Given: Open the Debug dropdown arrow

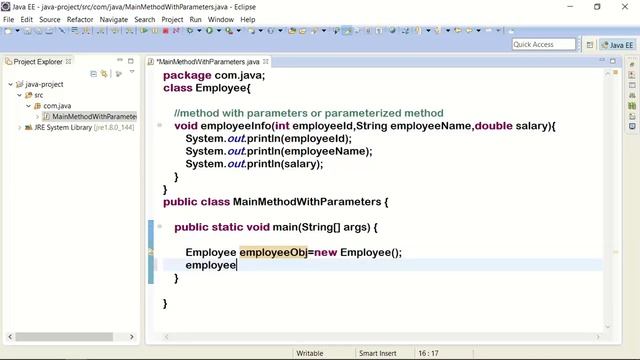Looking at the screenshot, I should coord(199,31).
